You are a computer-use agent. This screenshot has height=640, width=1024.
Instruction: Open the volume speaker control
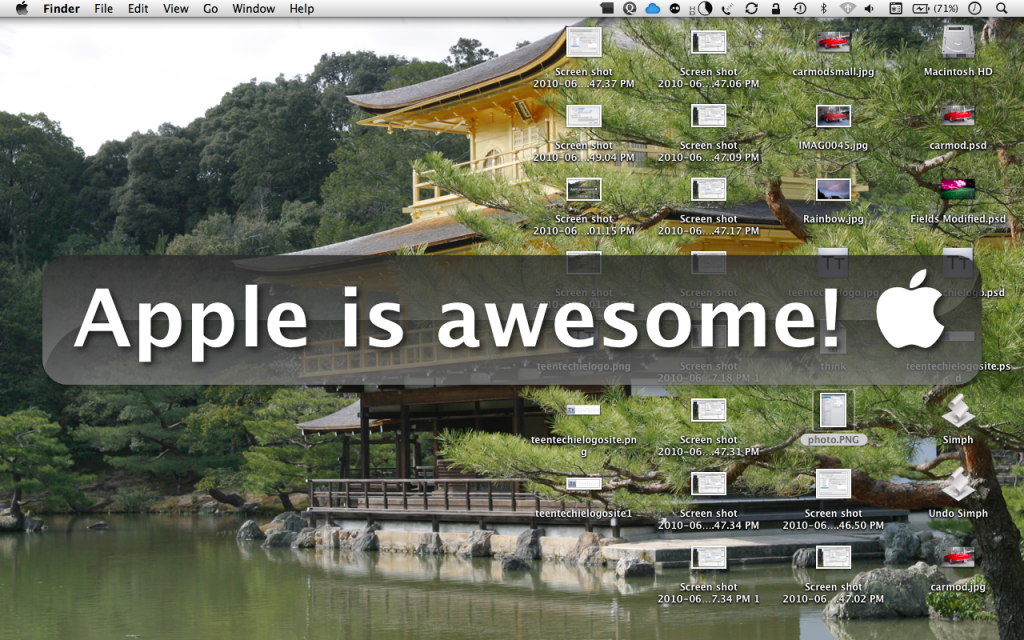click(x=868, y=8)
